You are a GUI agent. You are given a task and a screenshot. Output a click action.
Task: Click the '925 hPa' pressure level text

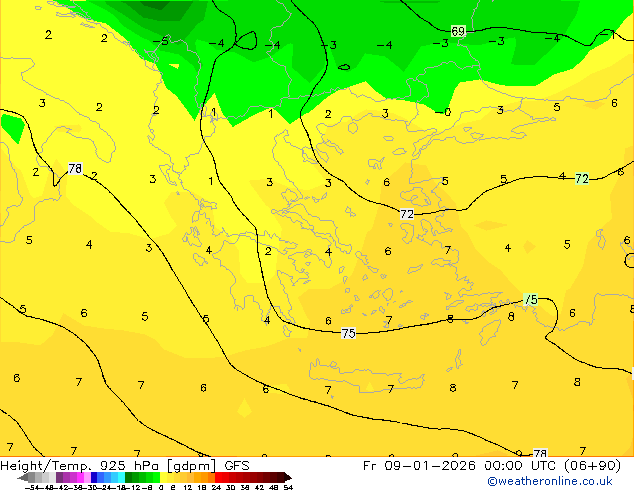pyautogui.click(x=129, y=466)
